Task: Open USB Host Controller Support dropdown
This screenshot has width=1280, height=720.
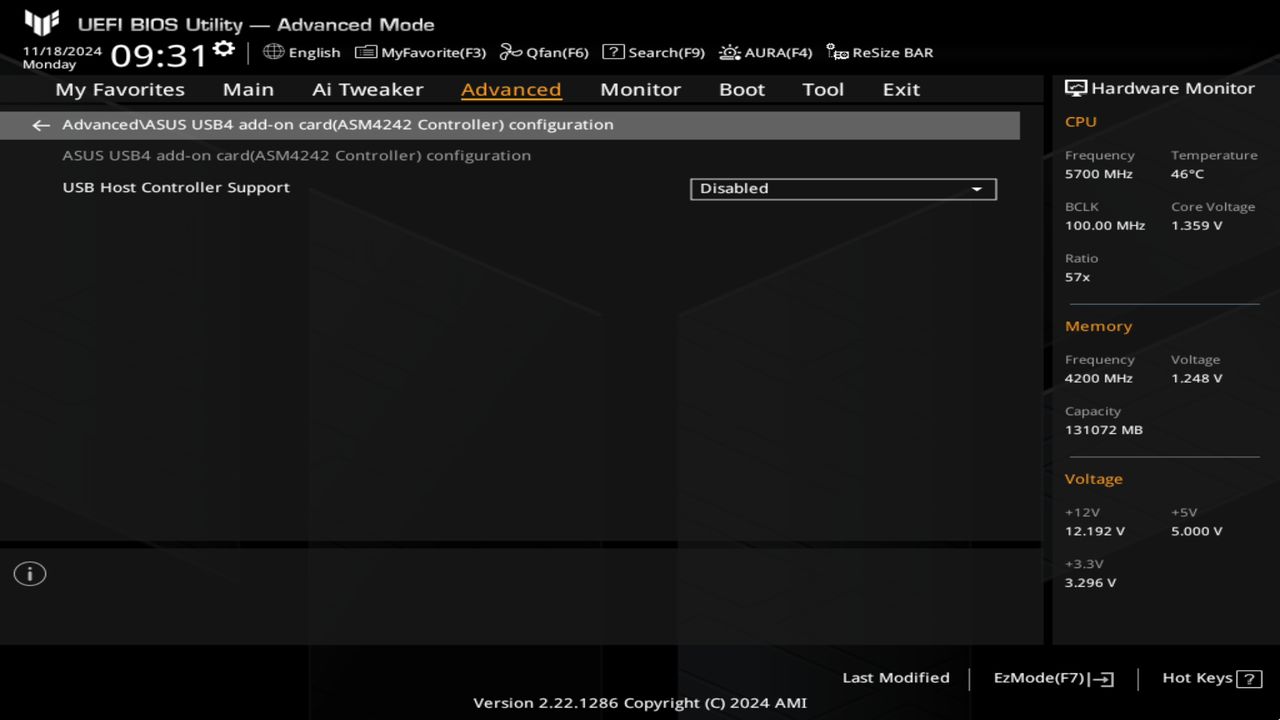Action: (843, 189)
